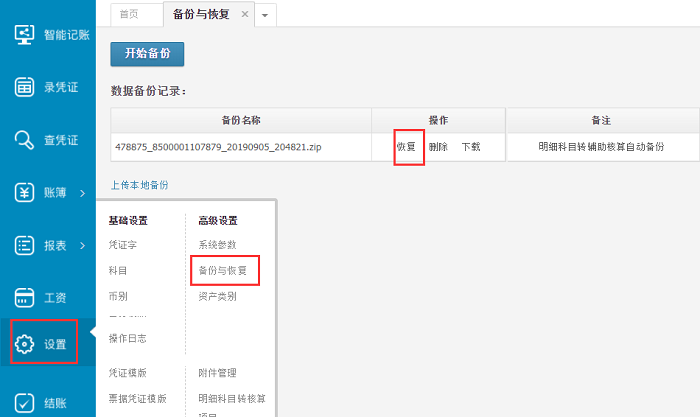This screenshot has height=417, width=700.
Task: Click the 操作 column header
Action: [438, 120]
